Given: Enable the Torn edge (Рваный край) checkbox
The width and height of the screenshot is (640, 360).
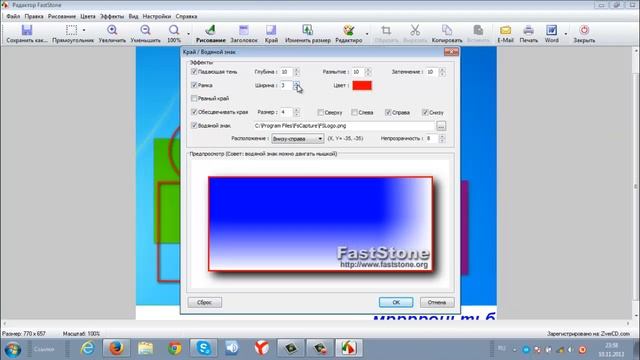Looking at the screenshot, I should [x=194, y=98].
